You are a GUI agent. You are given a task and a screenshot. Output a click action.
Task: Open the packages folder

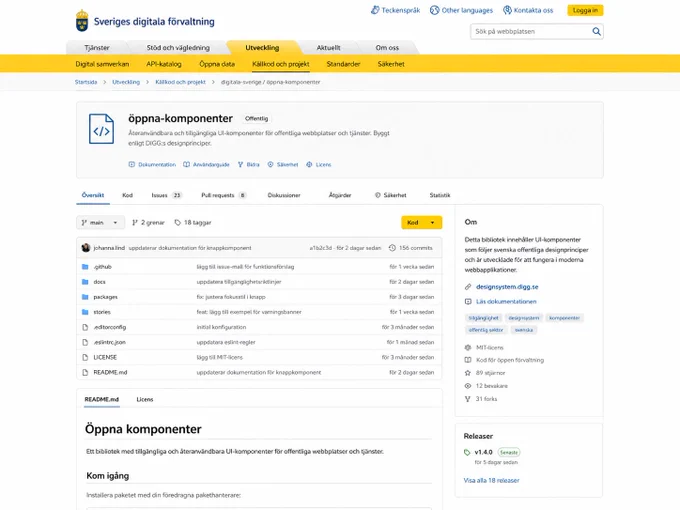tap(105, 297)
